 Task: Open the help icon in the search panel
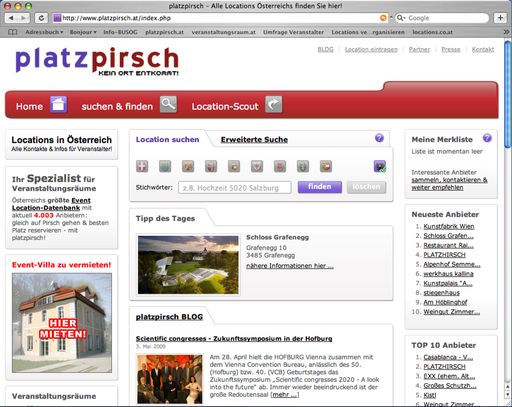coord(379,138)
